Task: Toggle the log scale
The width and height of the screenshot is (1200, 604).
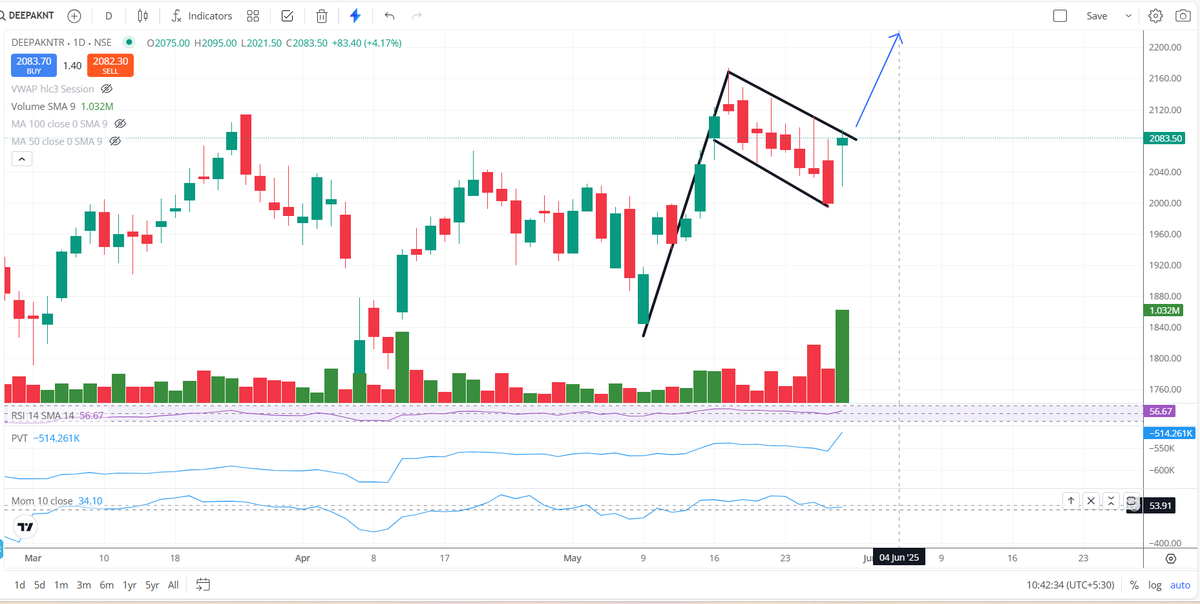Action: (x=1156, y=585)
